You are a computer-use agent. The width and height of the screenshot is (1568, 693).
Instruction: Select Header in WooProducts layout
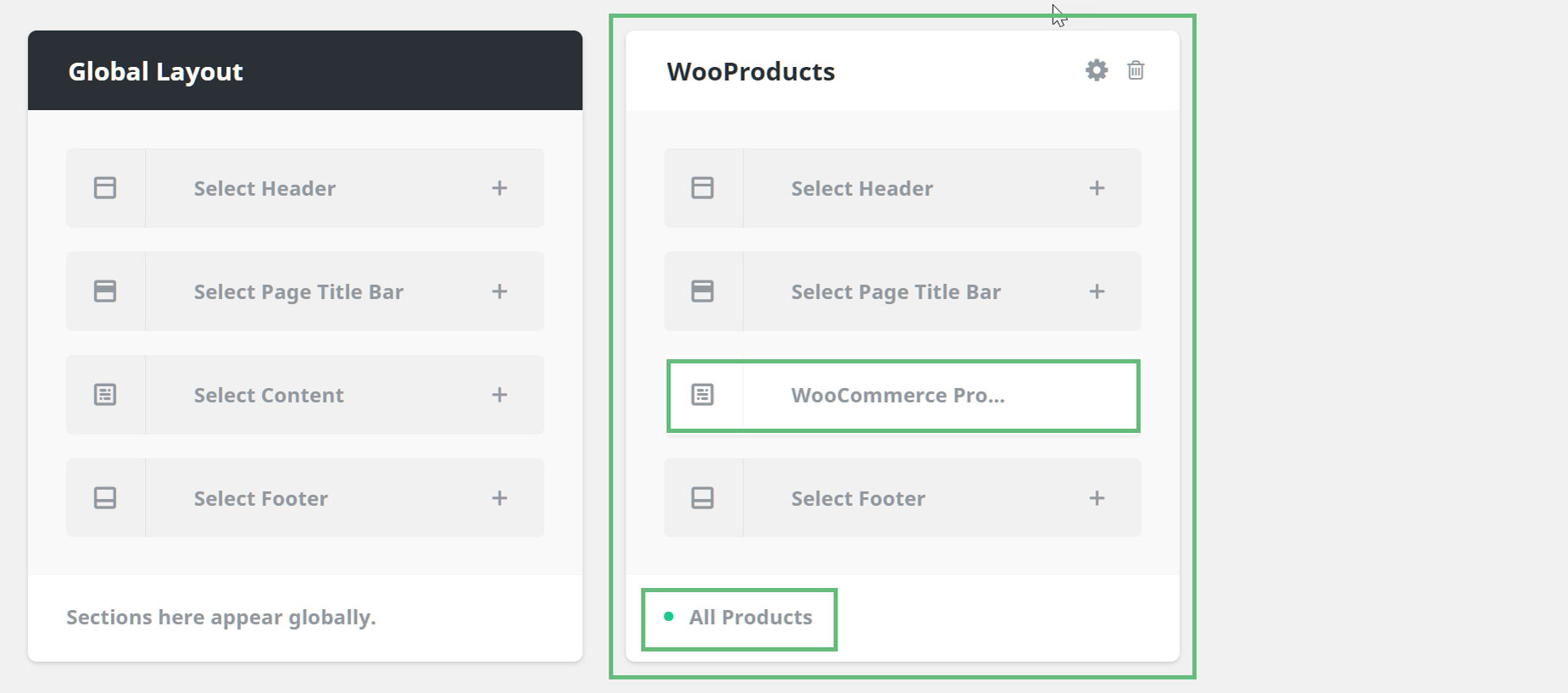click(903, 188)
